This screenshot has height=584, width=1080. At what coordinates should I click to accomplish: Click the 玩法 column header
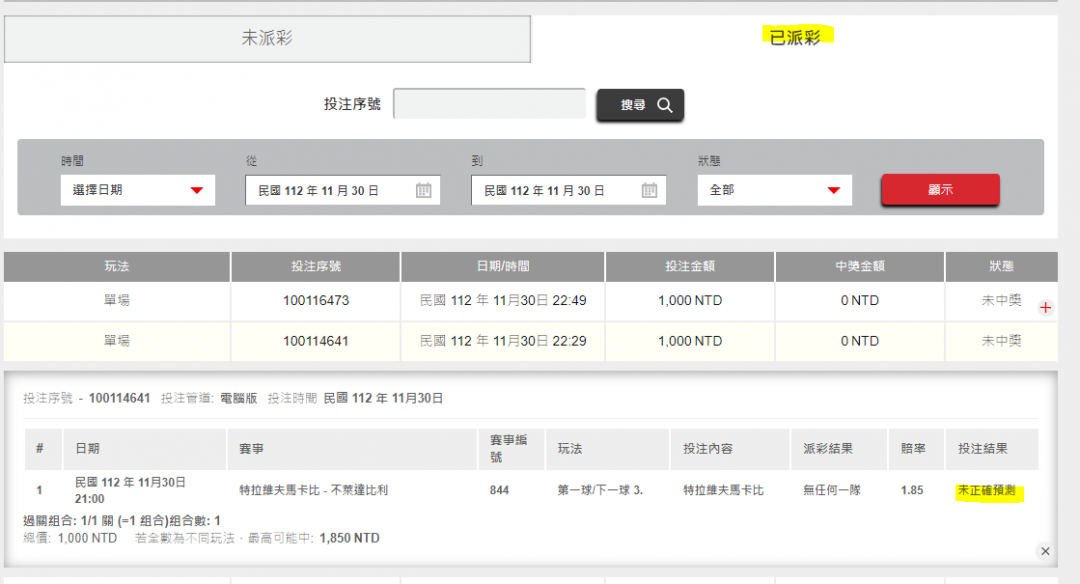(116, 267)
